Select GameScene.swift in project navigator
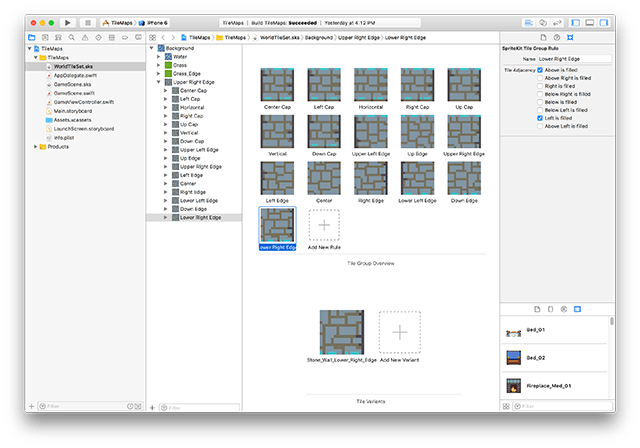The width and height of the screenshot is (640, 448). [75, 93]
